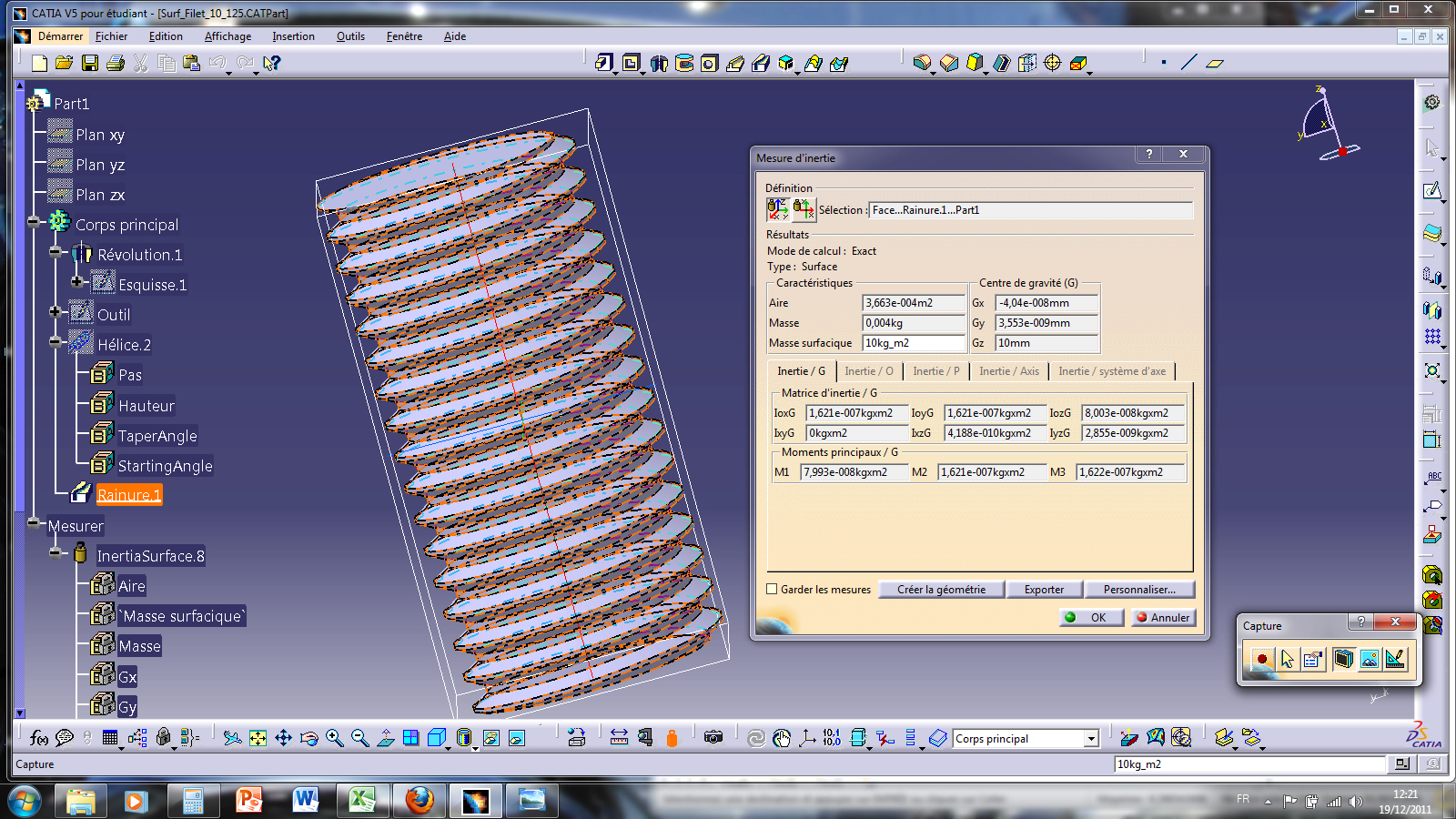Expand the Esquisse.1 node
Screen dimensions: 1456x819
pos(77,281)
